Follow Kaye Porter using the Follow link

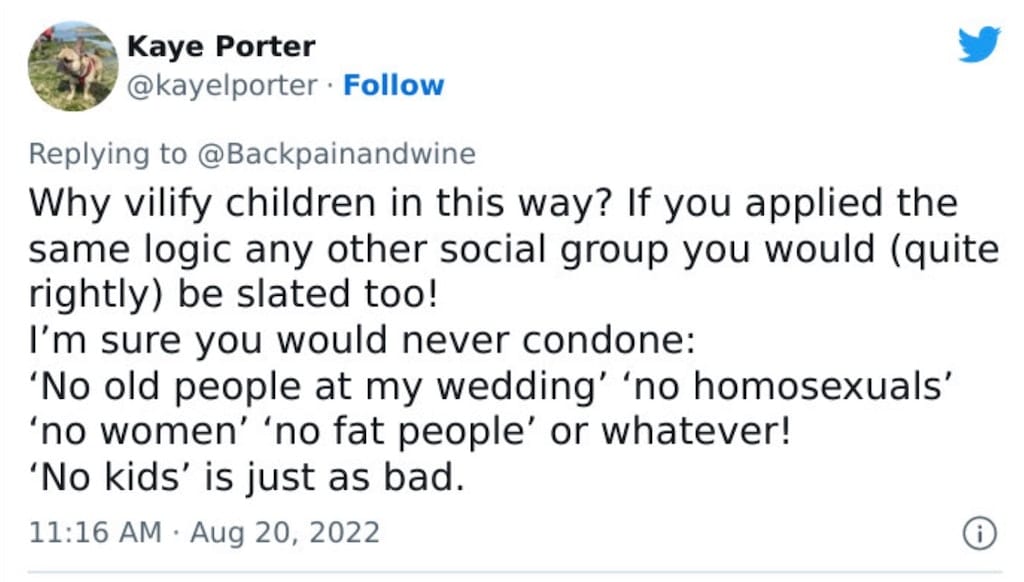[393, 86]
